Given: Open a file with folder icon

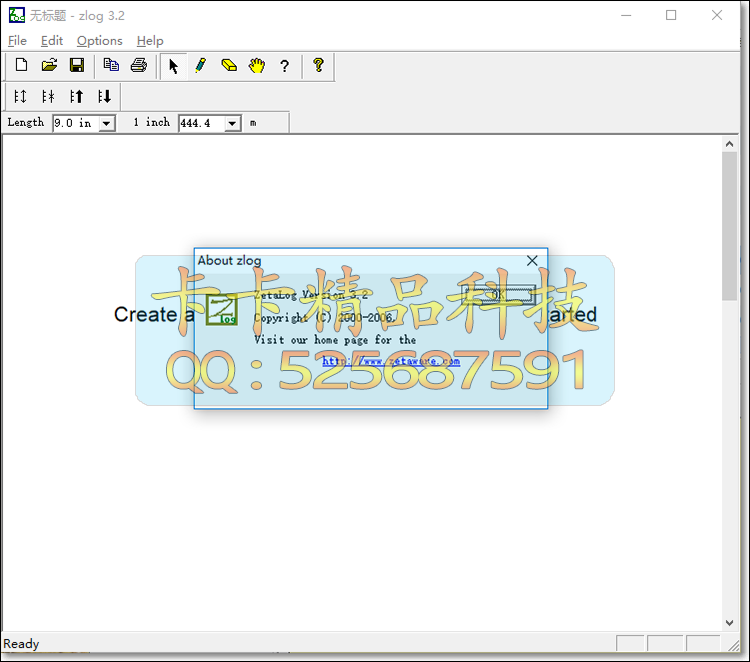Looking at the screenshot, I should [x=49, y=65].
